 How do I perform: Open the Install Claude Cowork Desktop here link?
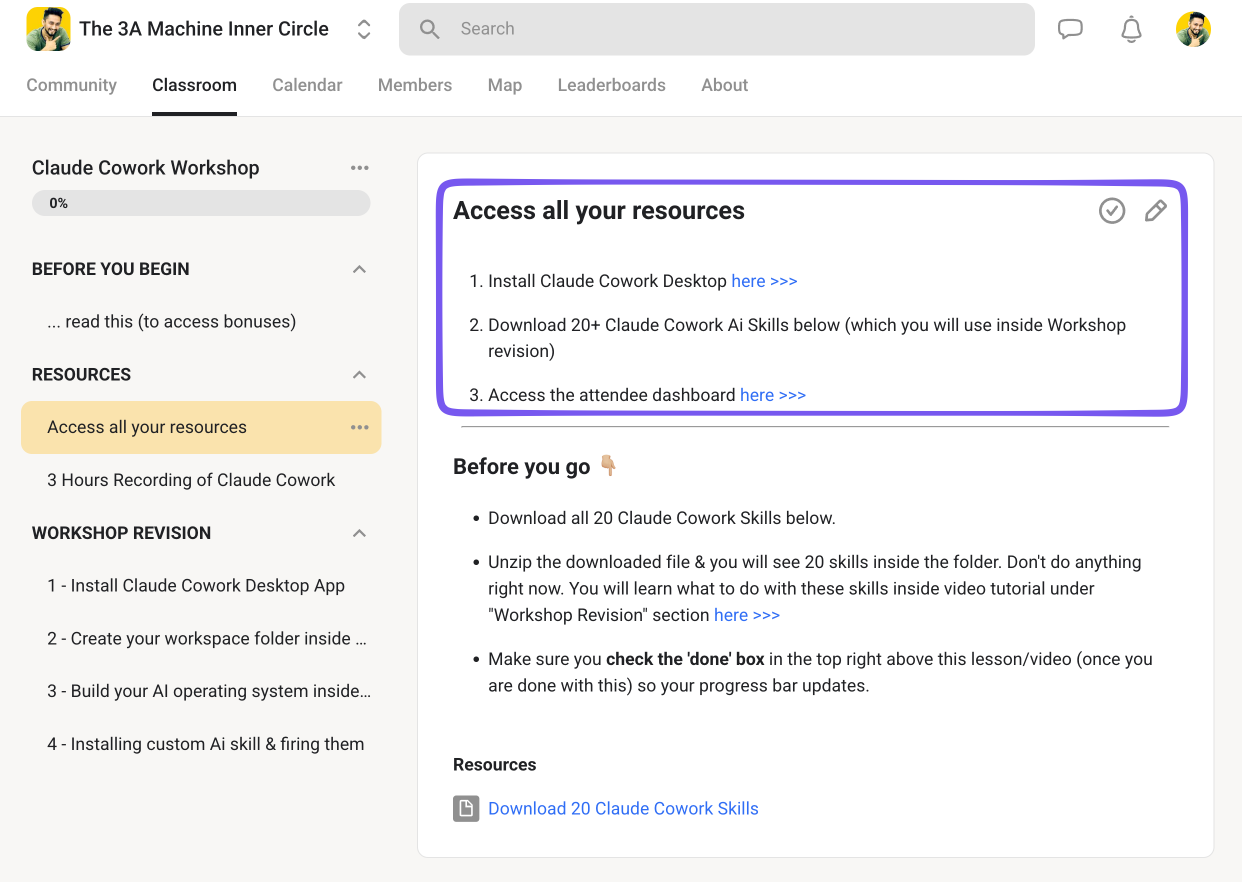(x=764, y=281)
